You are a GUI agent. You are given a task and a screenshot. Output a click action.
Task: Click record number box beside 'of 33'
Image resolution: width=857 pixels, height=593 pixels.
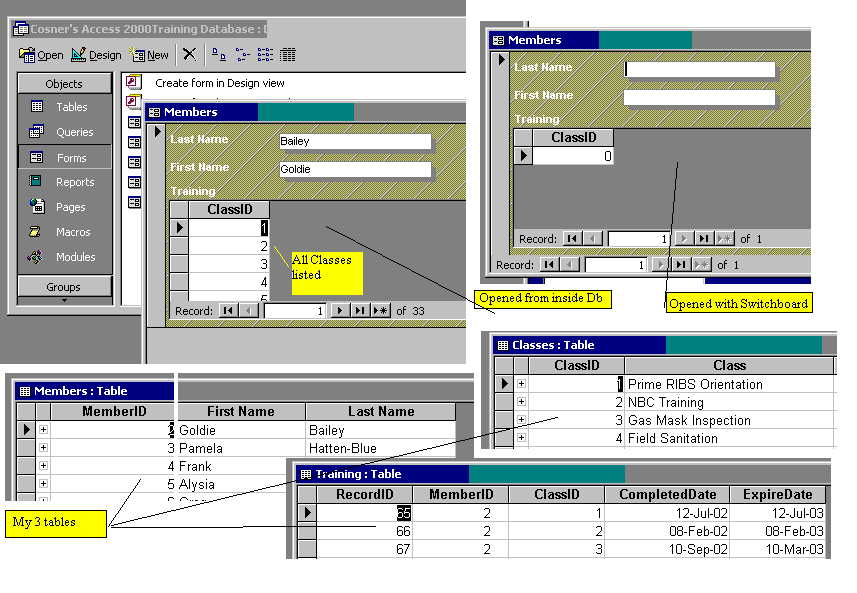click(x=295, y=311)
